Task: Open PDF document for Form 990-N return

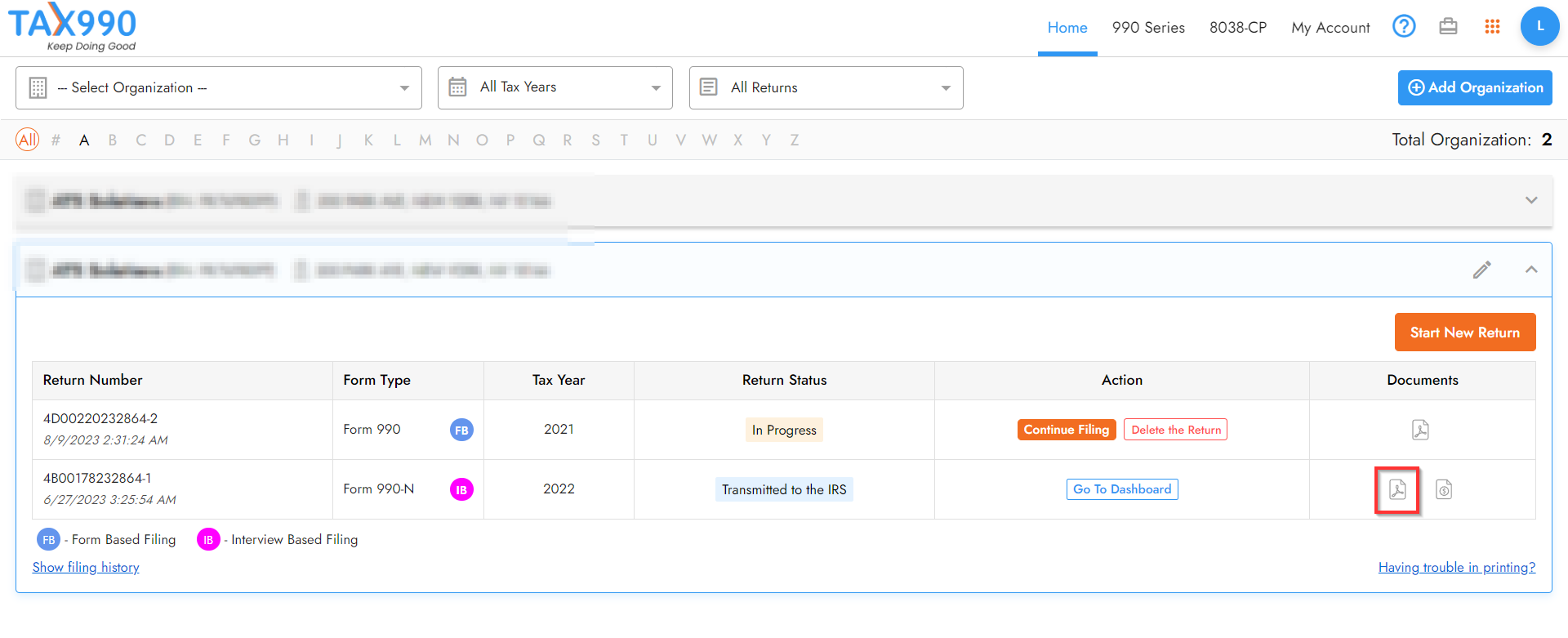Action: pyautogui.click(x=1397, y=489)
